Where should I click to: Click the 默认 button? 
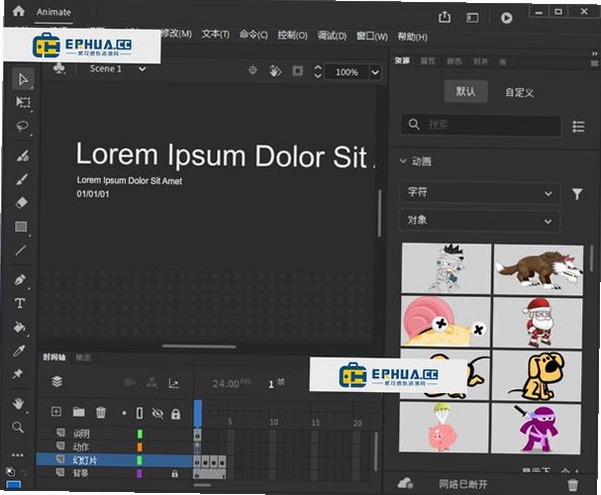[x=466, y=91]
